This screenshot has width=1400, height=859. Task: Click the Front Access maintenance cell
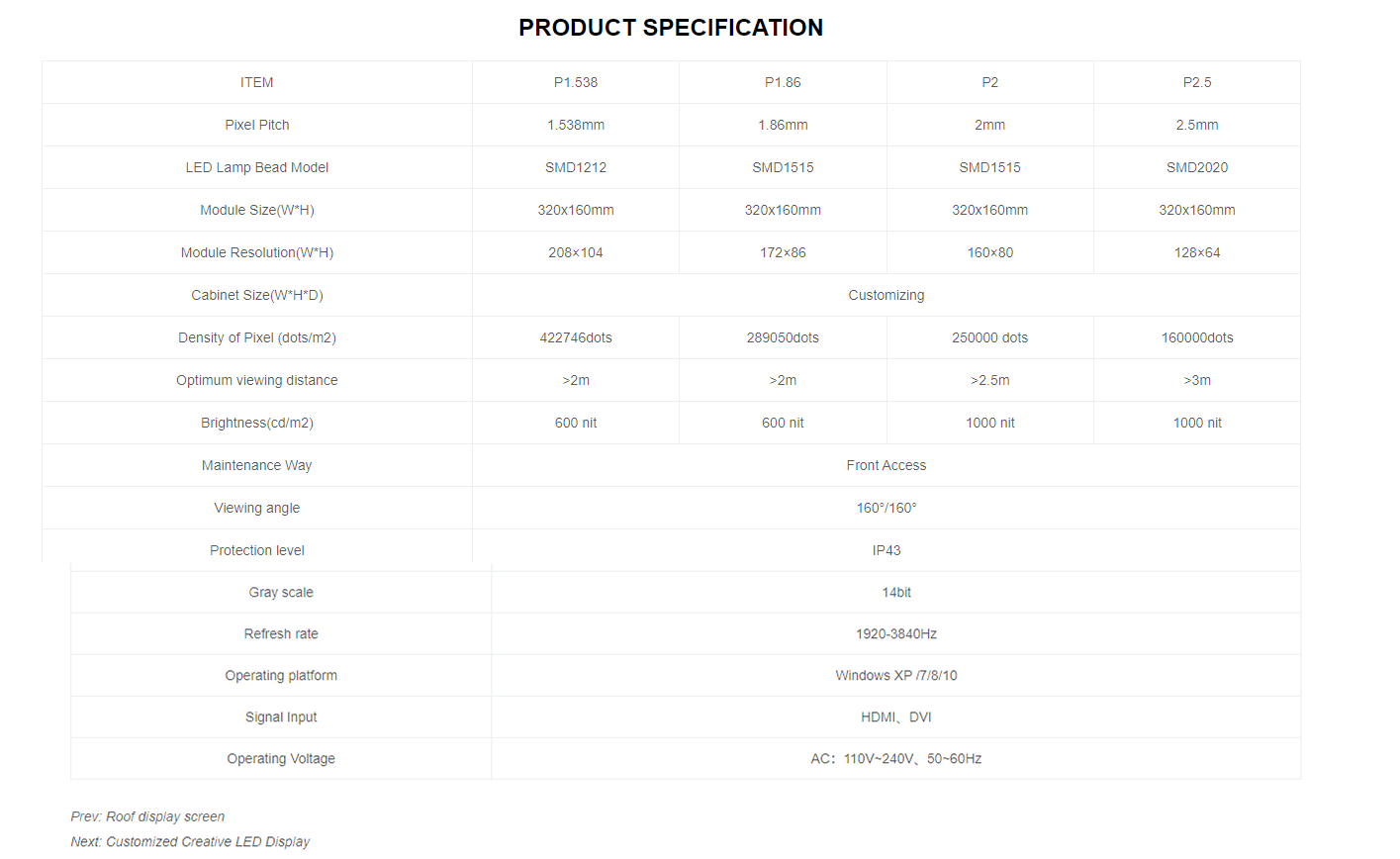tap(887, 465)
